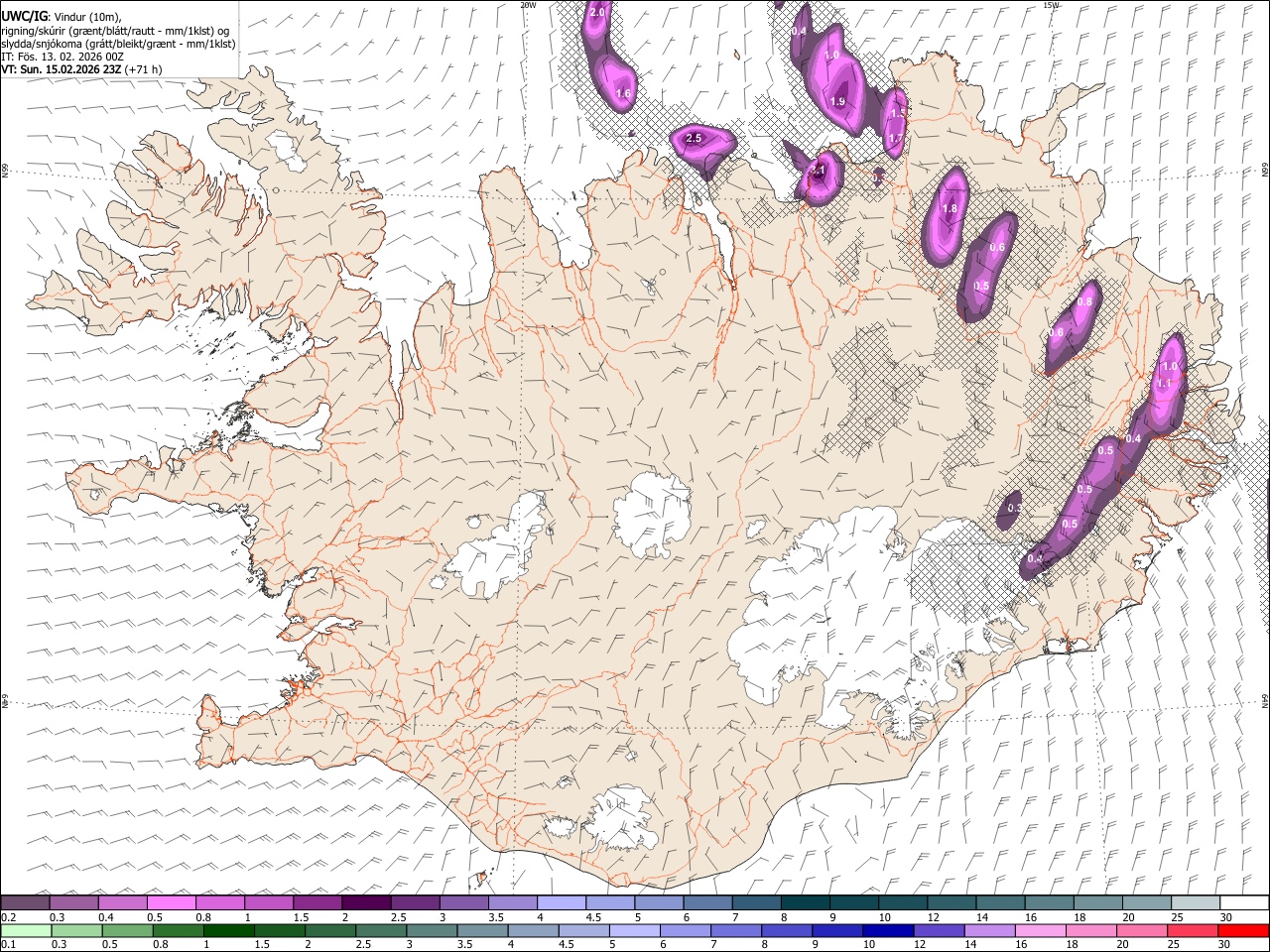Click the upper legend swatch between 3 and 3.5
This screenshot has width=1270, height=952.
point(463,903)
